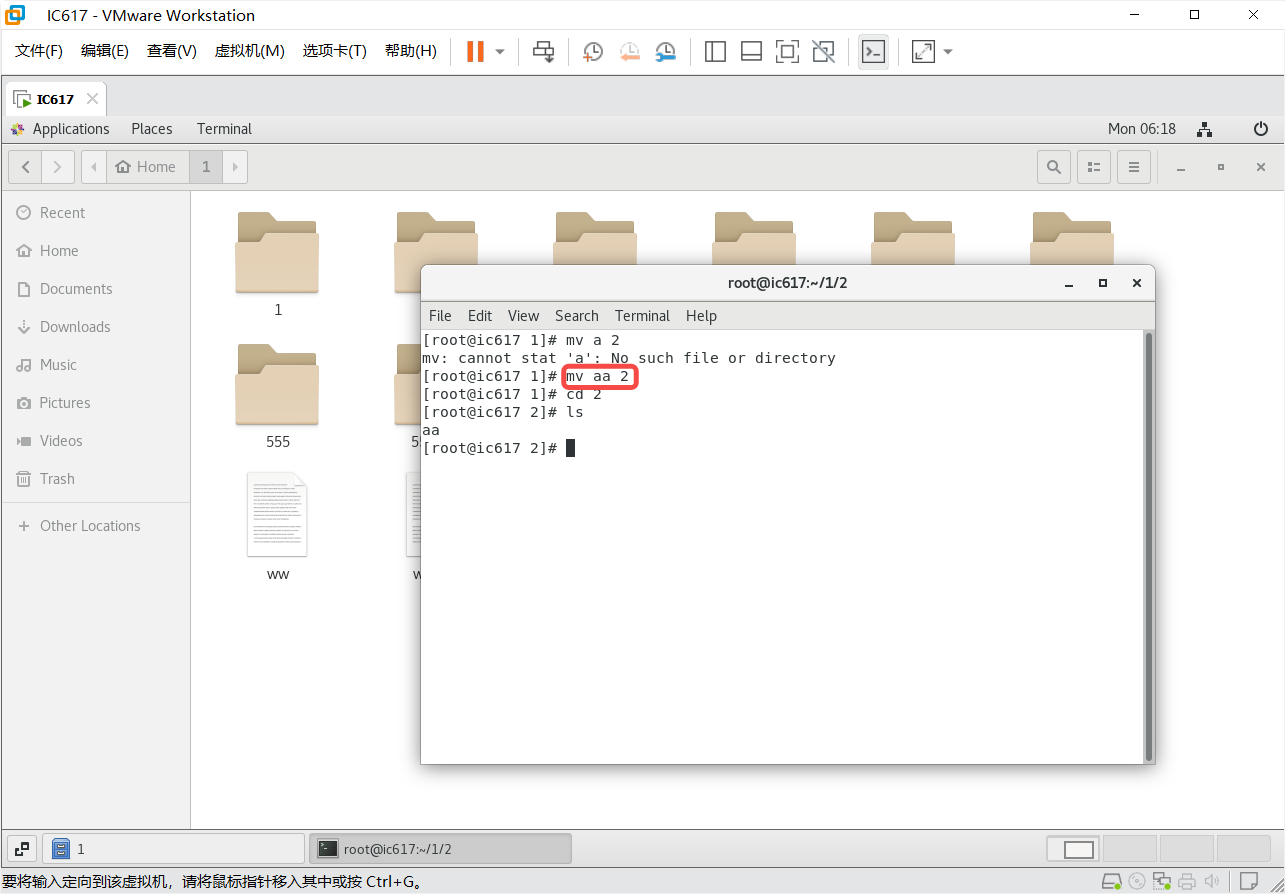
Task: Open the snapshot manager icon
Action: tap(665, 51)
